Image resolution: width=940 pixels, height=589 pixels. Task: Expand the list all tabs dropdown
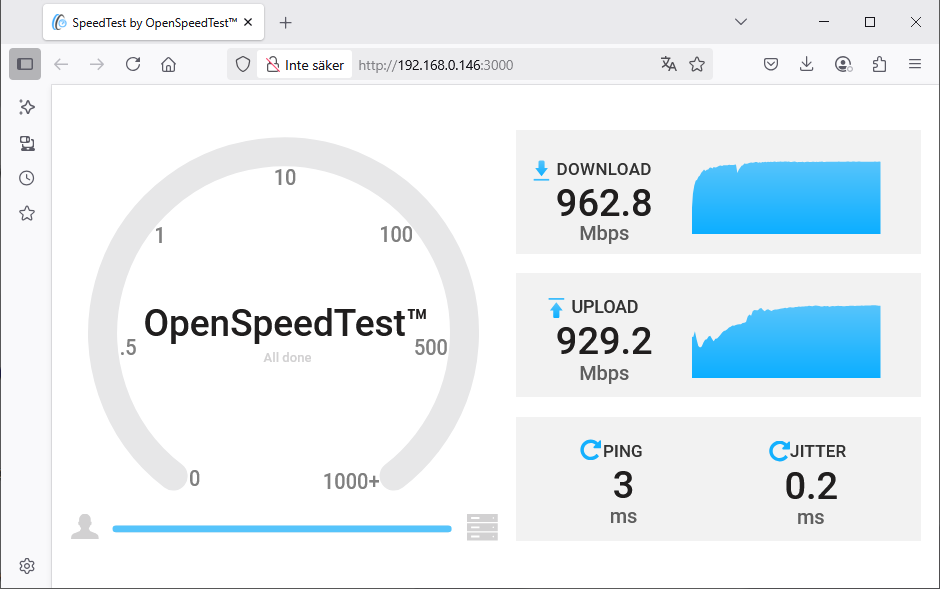[741, 22]
